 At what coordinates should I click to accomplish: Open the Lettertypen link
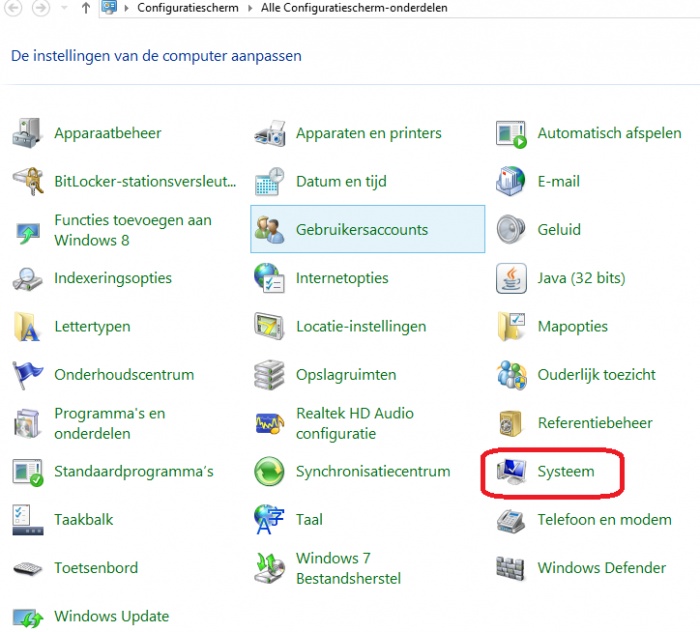(92, 326)
